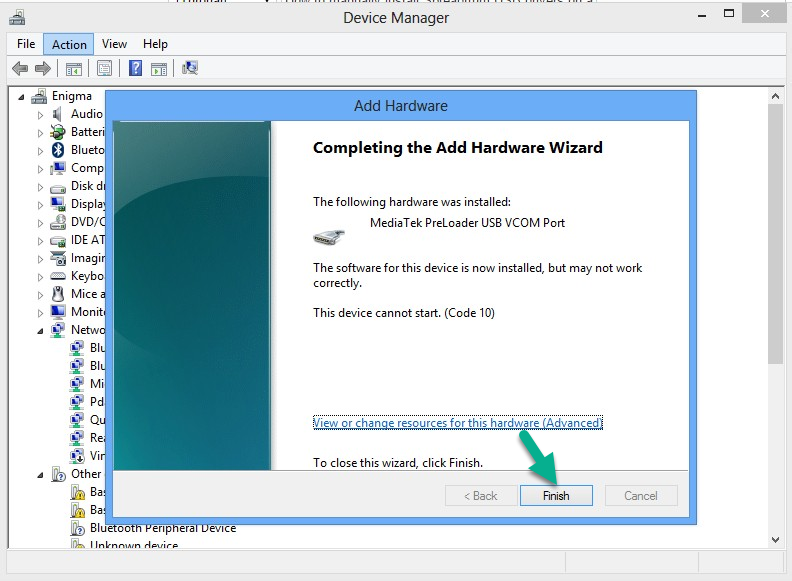
Task: Click "MediaTek PreLoader USB VCOM Port" text
Action: (x=467, y=223)
